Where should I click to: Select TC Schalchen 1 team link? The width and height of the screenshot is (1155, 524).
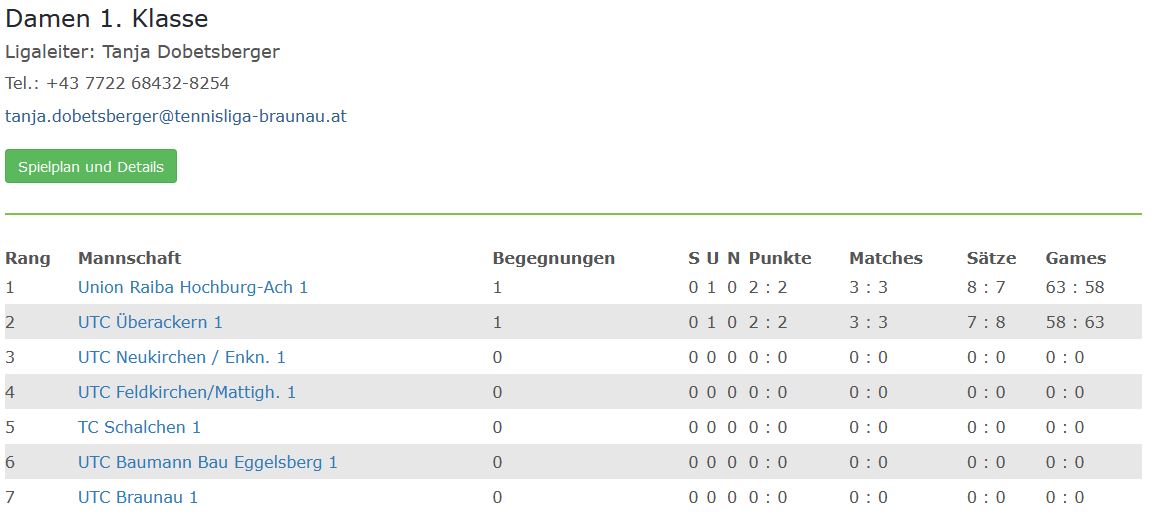[139, 427]
